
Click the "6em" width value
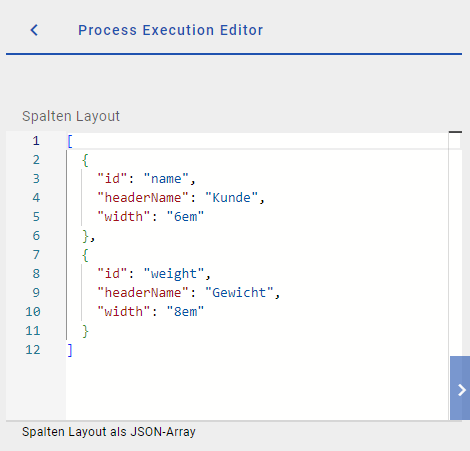(x=185, y=217)
